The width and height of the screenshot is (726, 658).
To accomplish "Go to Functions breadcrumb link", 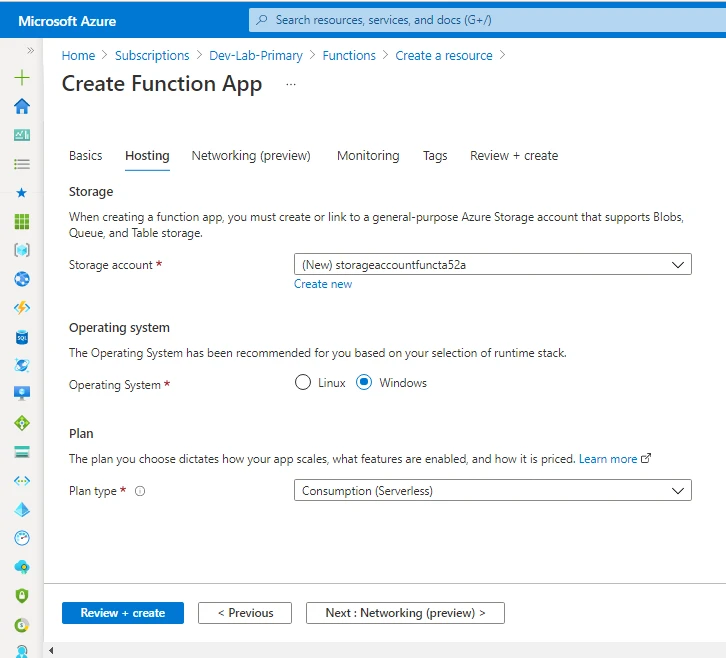I will click(x=349, y=56).
